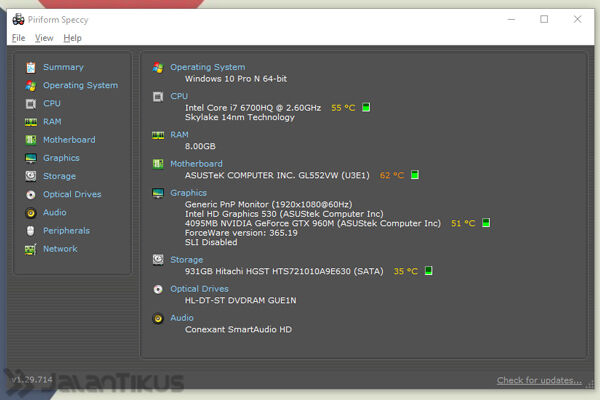Click the green temperature indicator next to 51 °C
This screenshot has width=600, height=400.
486,223
